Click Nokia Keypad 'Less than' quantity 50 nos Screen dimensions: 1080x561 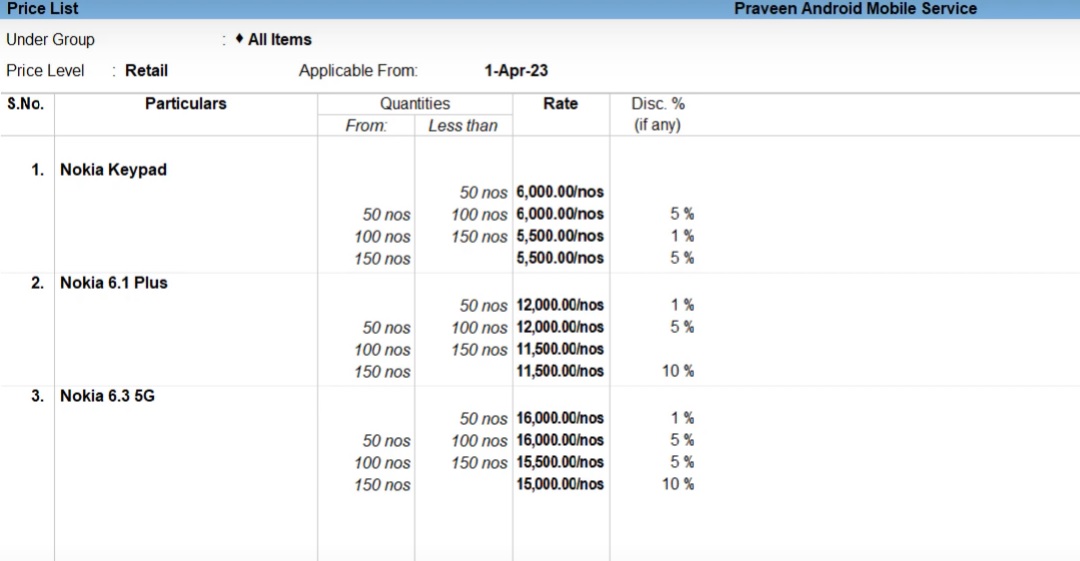[484, 192]
